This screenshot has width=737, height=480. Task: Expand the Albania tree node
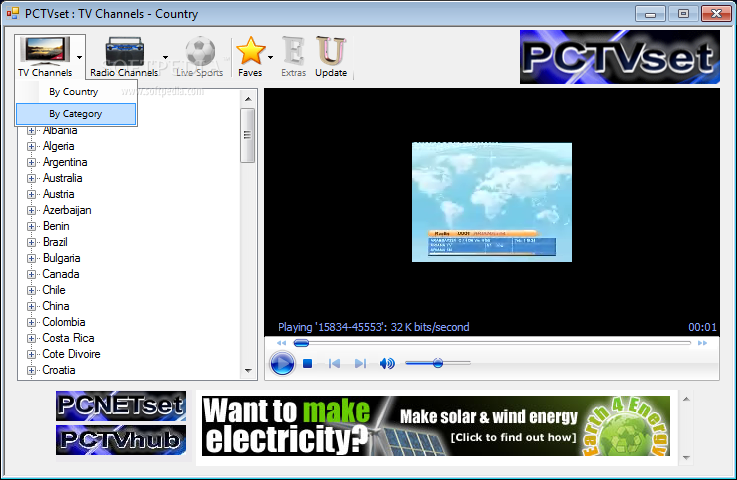(x=31, y=130)
